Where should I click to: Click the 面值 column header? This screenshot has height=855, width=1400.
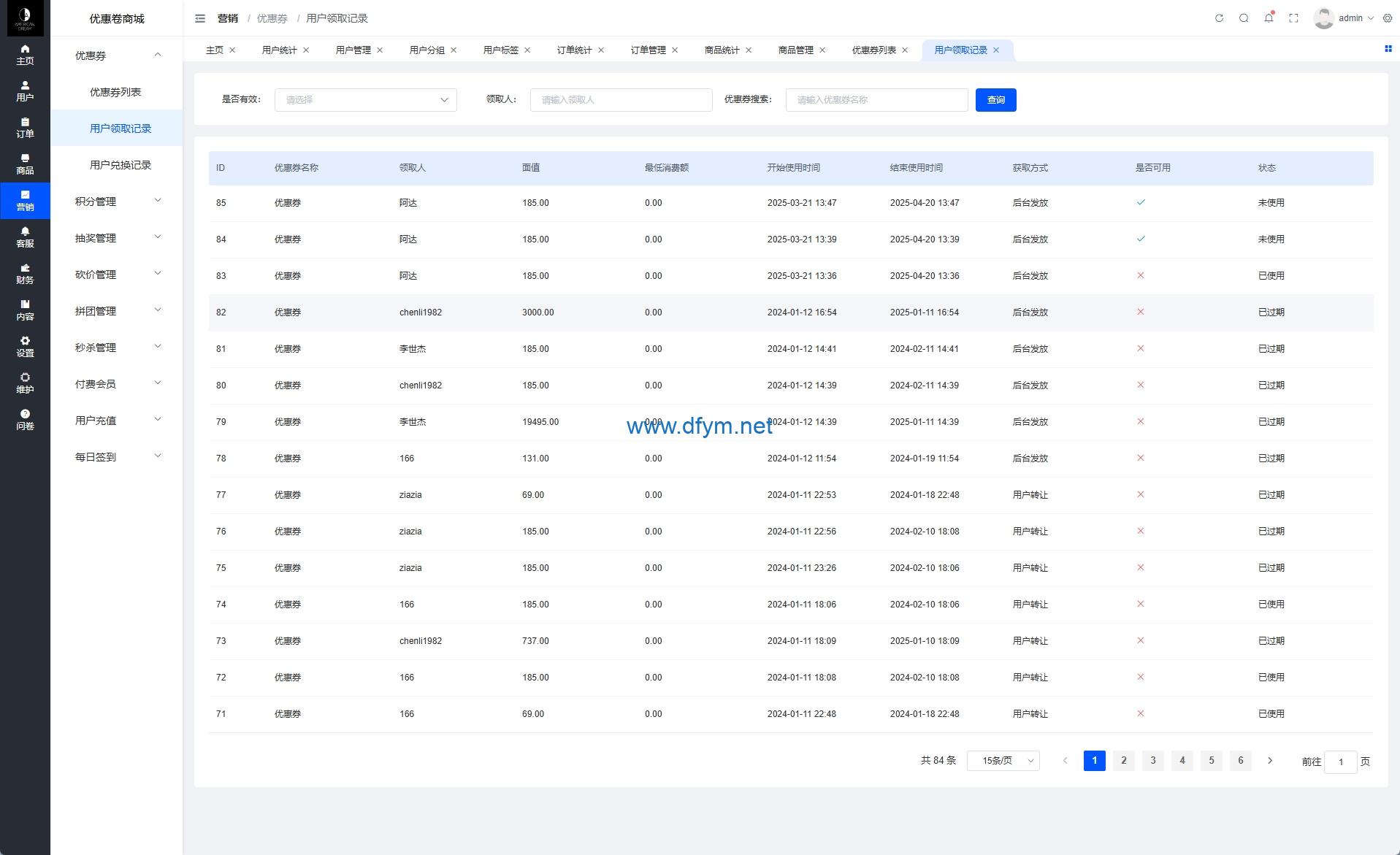[531, 168]
